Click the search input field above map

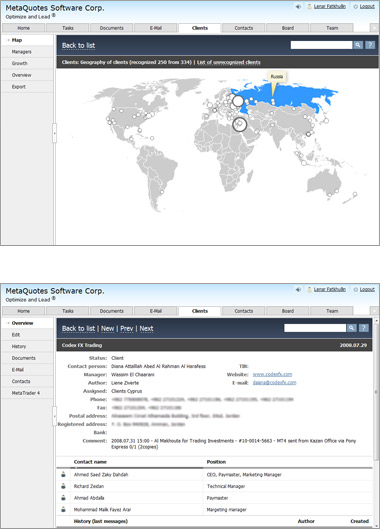click(x=322, y=45)
